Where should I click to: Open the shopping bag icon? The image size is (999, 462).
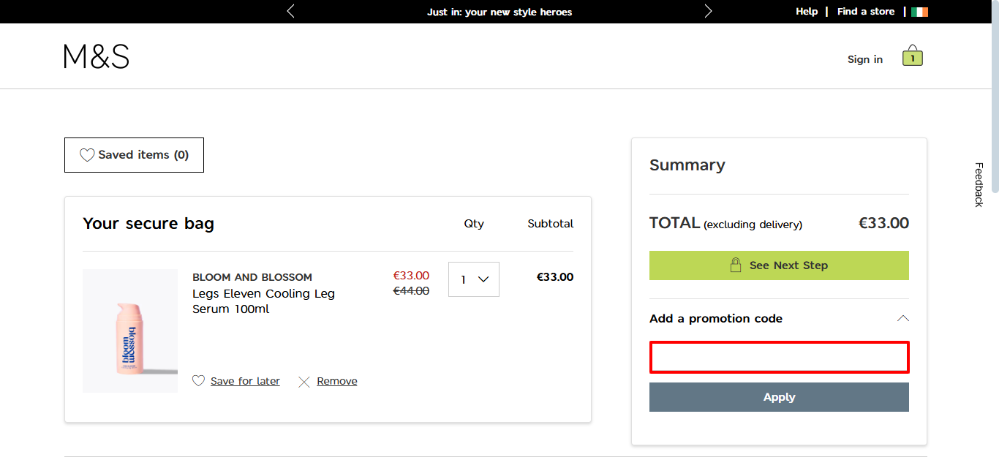pos(912,56)
